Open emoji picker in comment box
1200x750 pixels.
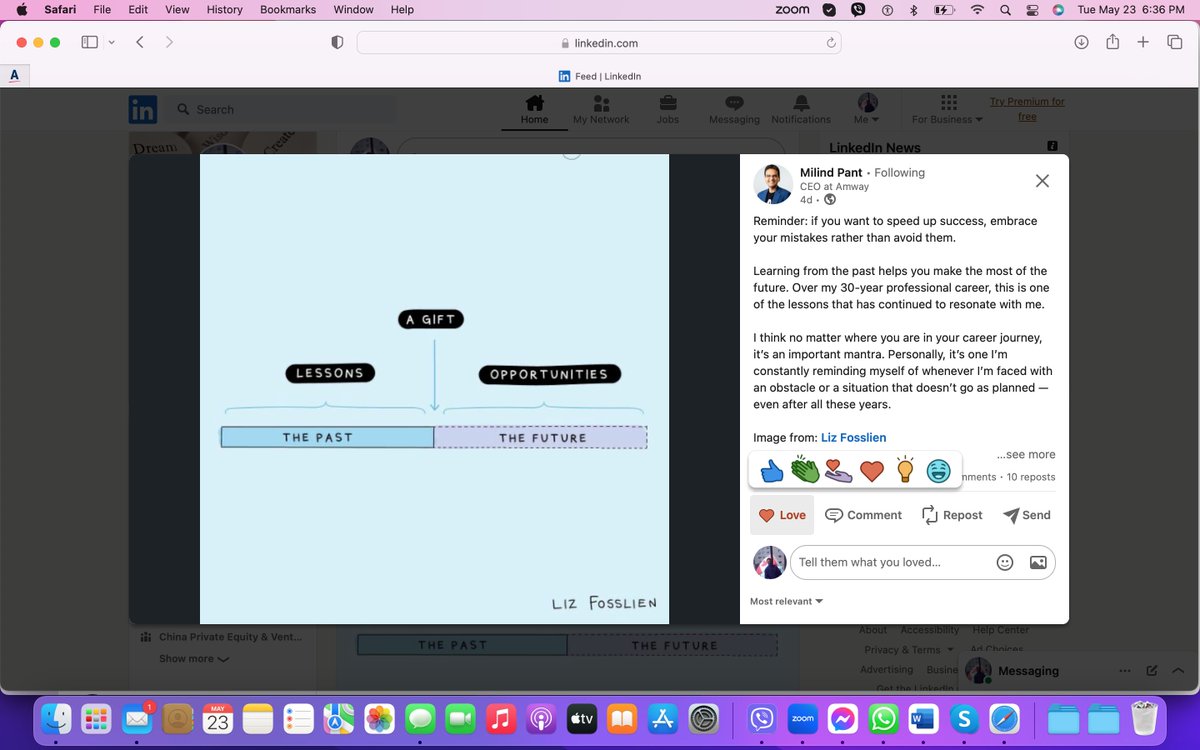pos(1005,562)
